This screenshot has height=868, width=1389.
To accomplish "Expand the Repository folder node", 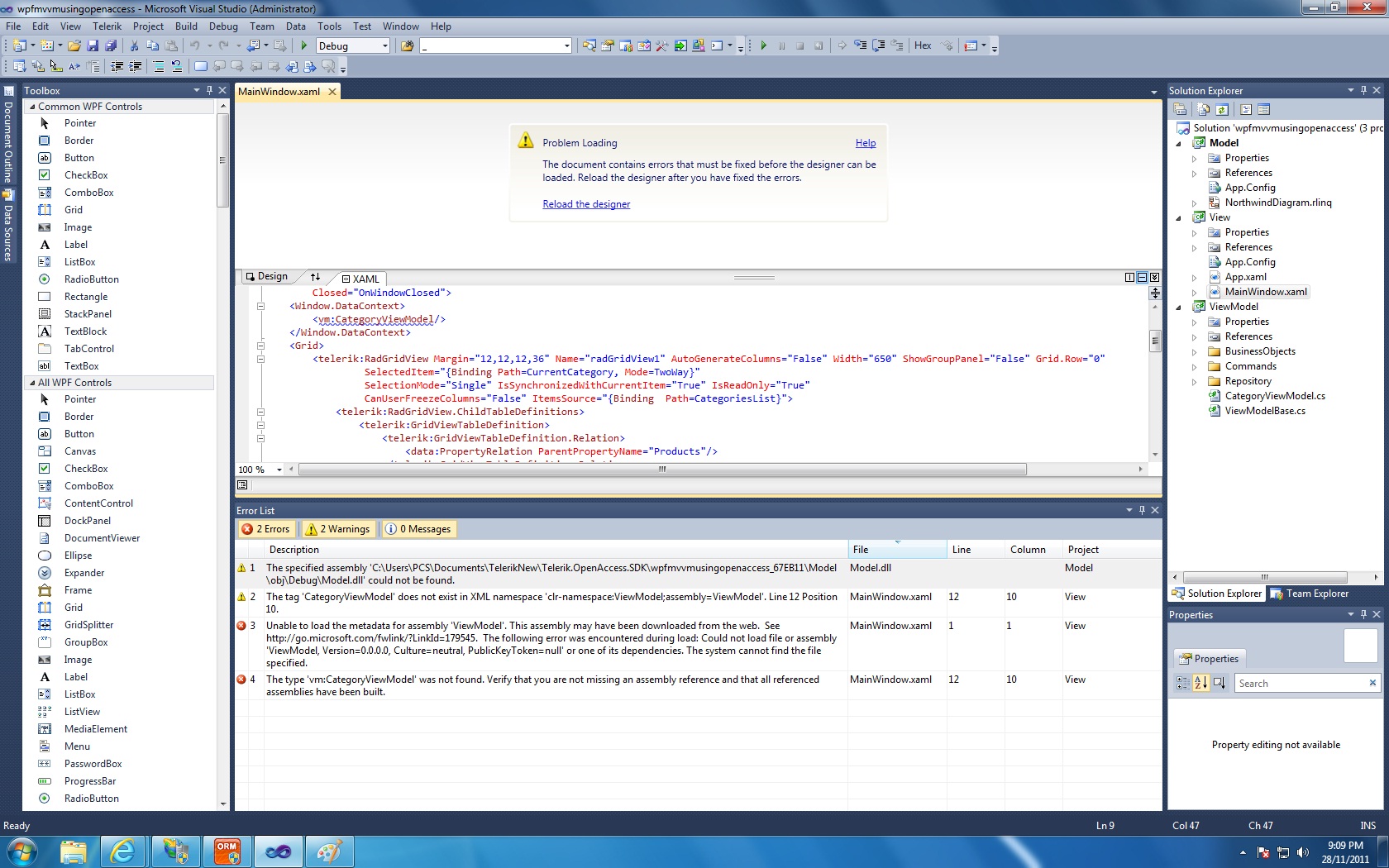I will [1194, 382].
